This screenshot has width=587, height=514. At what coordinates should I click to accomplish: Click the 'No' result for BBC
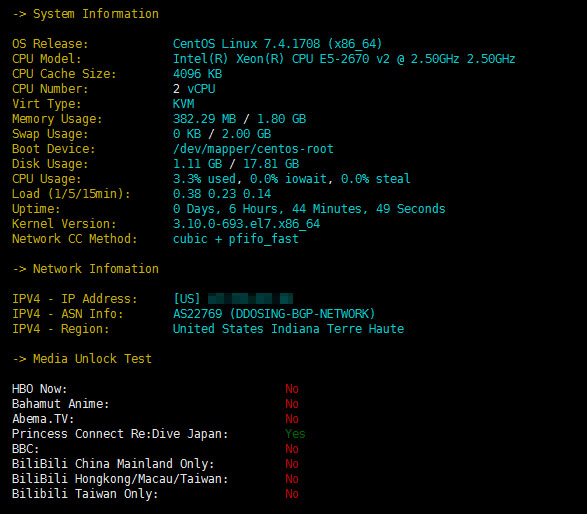[292, 448]
